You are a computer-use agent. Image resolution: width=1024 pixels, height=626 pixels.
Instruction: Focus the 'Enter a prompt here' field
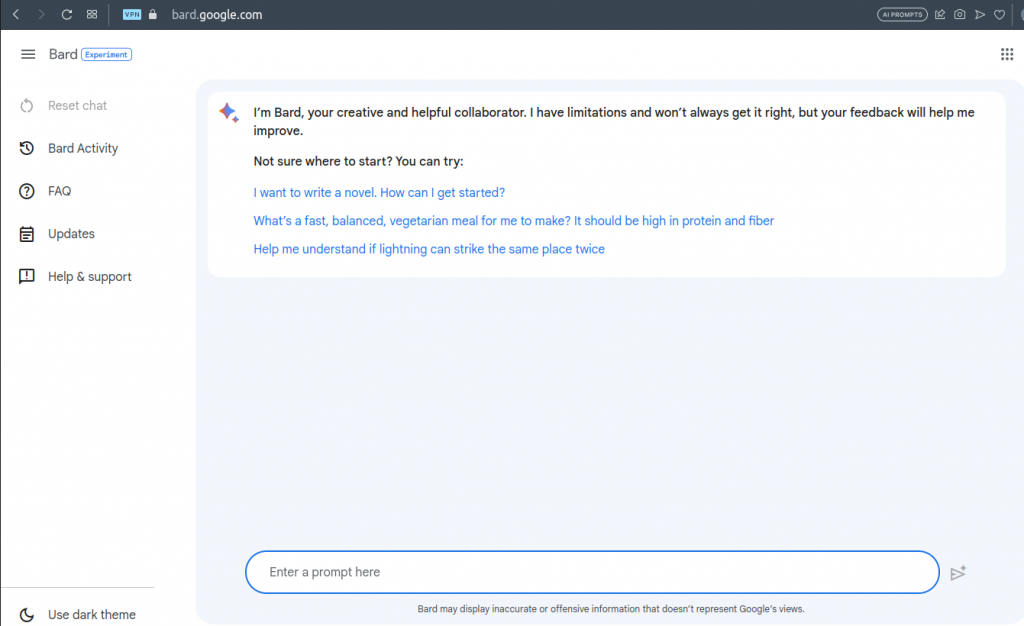tap(592, 572)
